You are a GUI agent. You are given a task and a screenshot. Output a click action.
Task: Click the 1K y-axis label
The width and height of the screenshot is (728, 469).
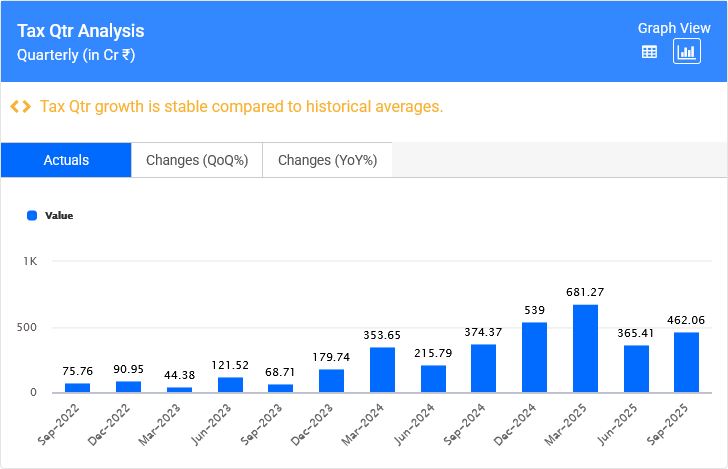[30, 261]
